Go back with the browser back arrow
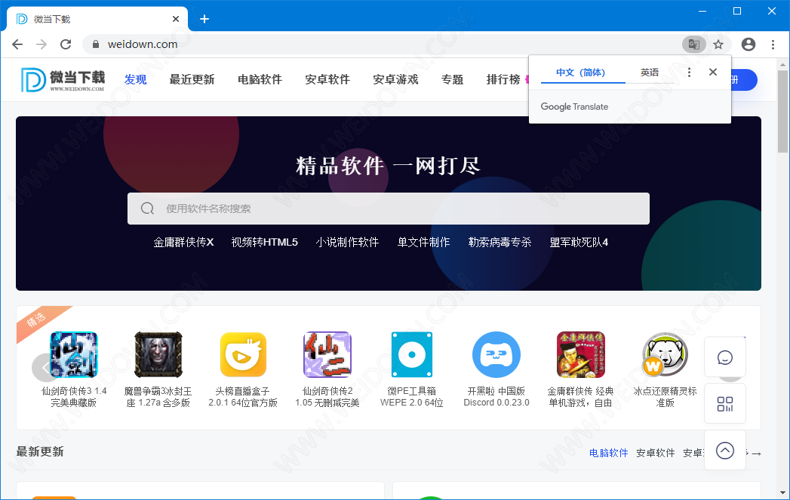790x500 pixels. tap(18, 44)
